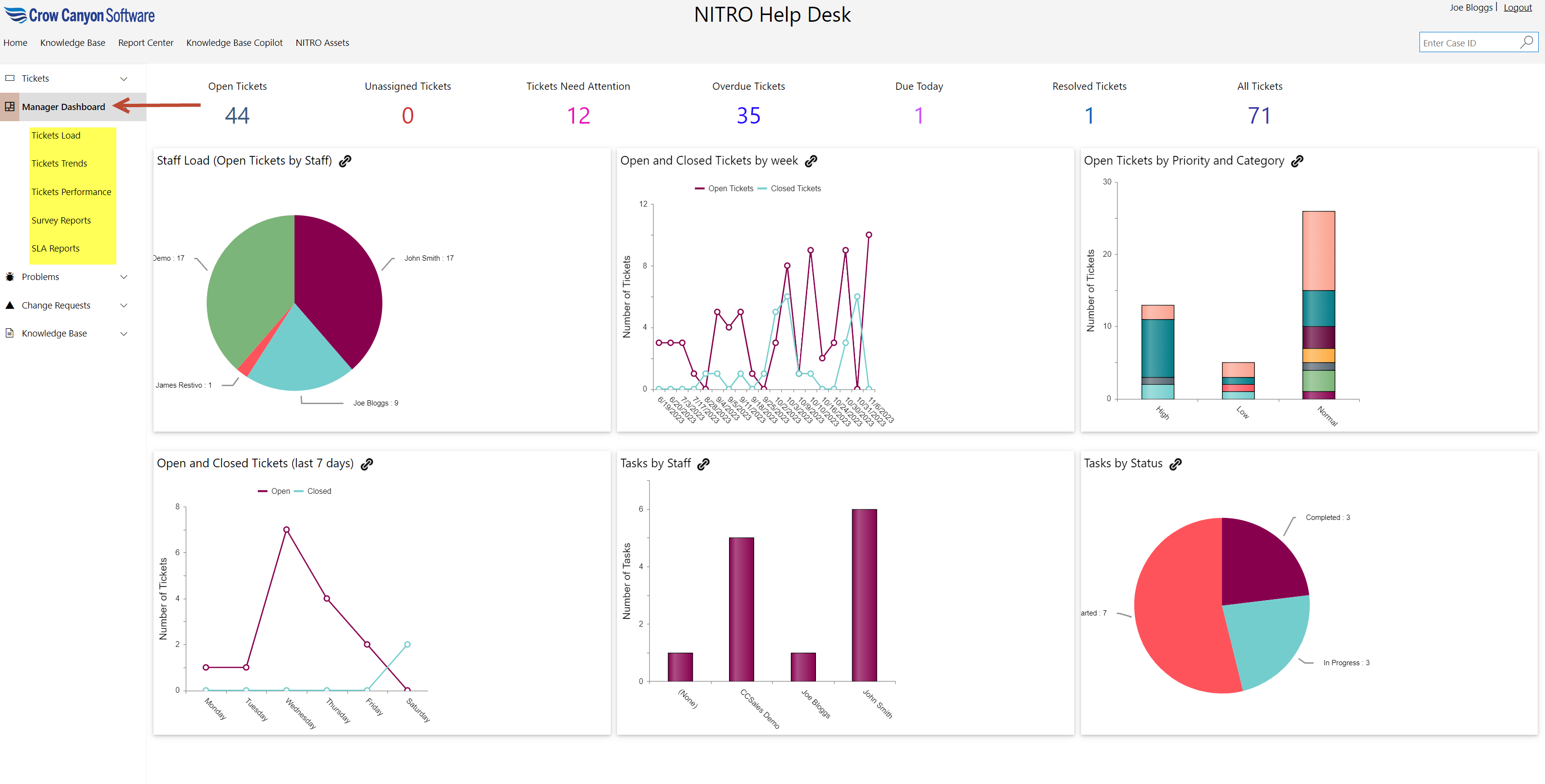Open the Tickets Performance link

tap(71, 192)
